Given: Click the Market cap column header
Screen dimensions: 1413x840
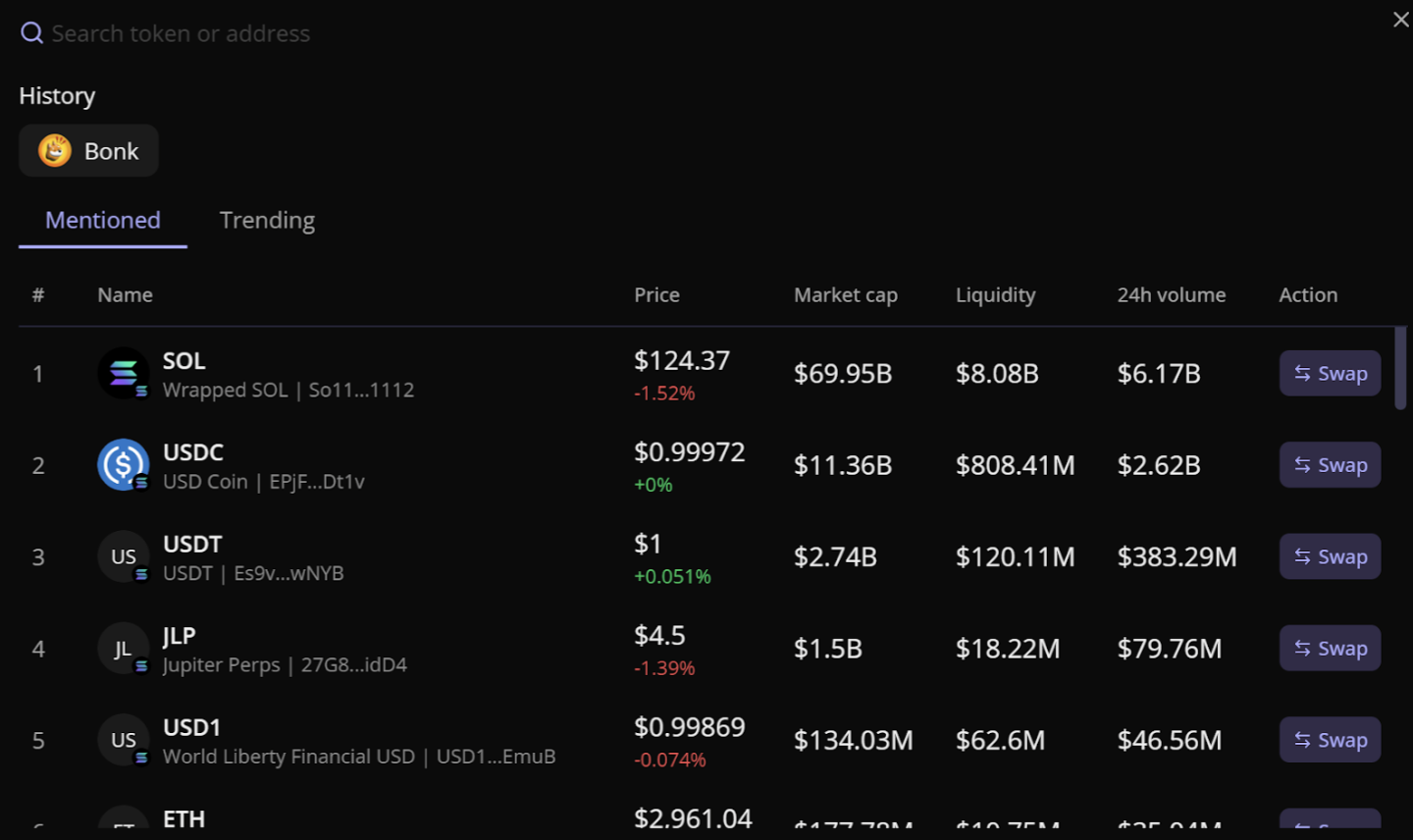Looking at the screenshot, I should 845,295.
